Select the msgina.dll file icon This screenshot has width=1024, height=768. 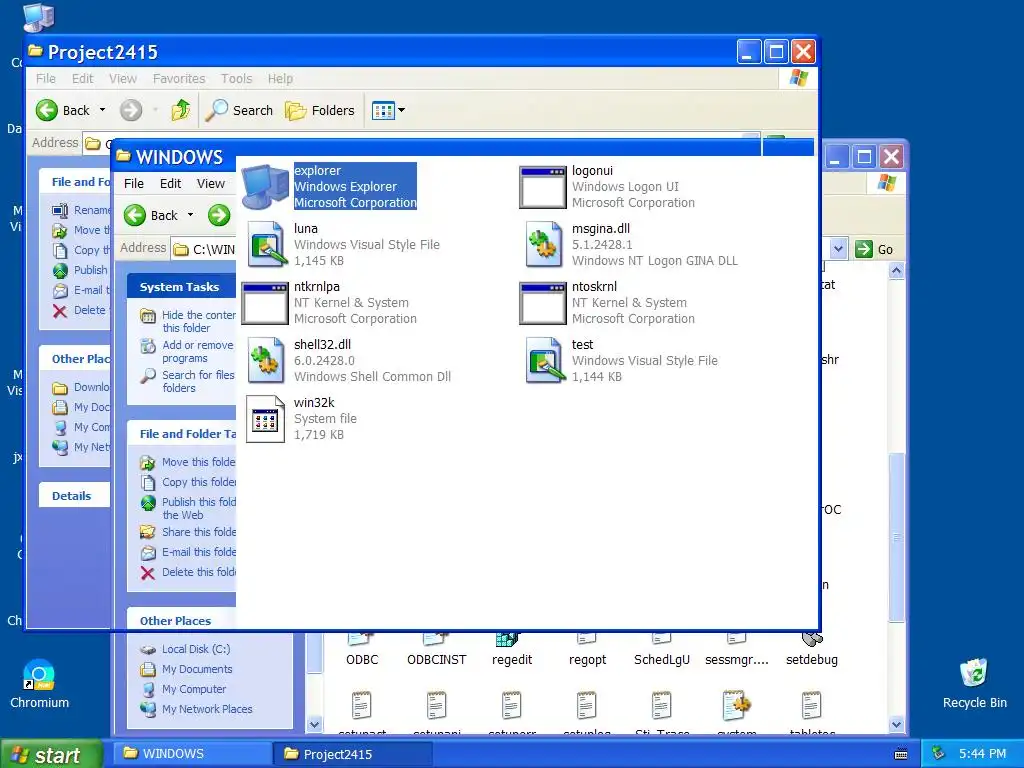544,244
